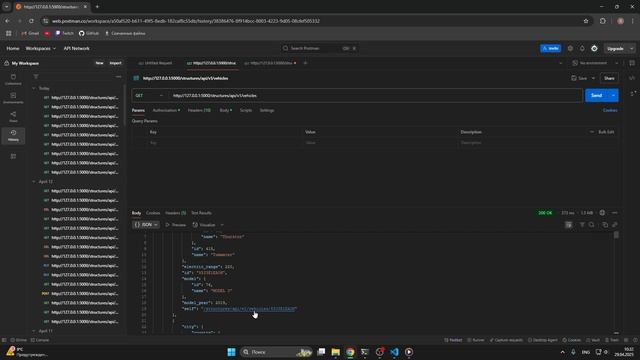The image size is (640, 360).
Task: Open the self URL link in response
Action: (250, 309)
